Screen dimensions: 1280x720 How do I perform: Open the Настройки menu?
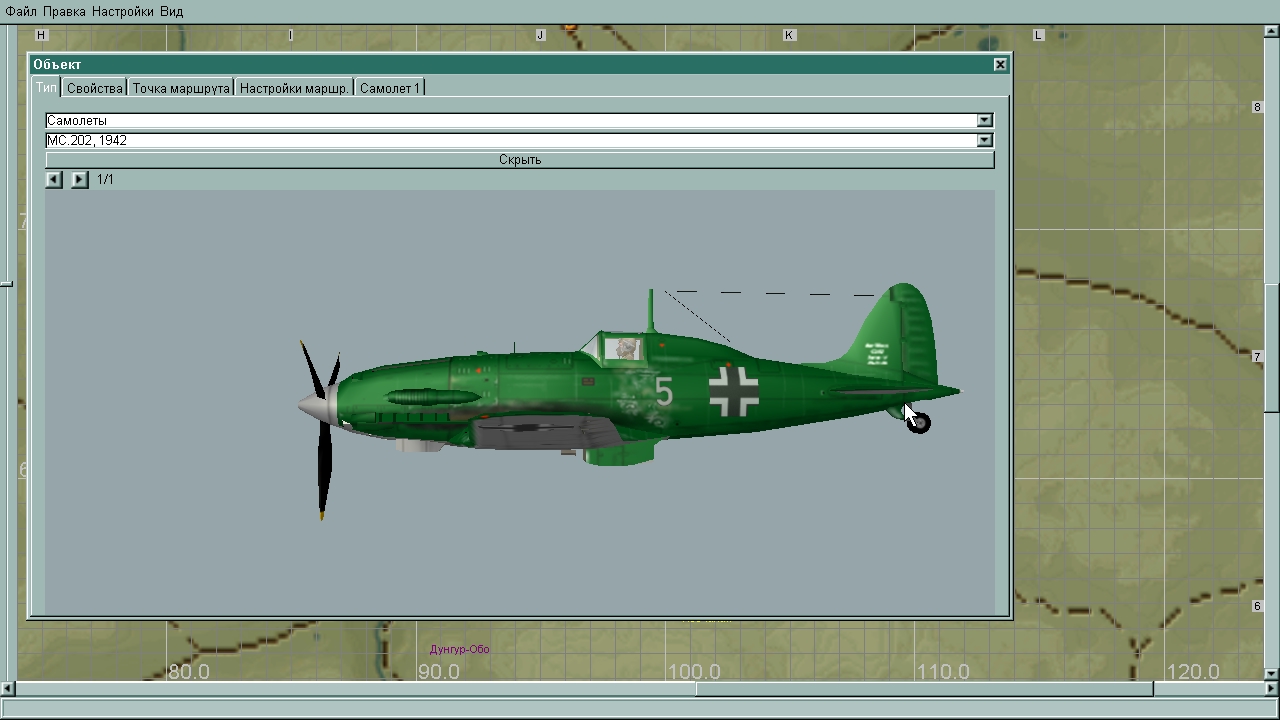(122, 11)
